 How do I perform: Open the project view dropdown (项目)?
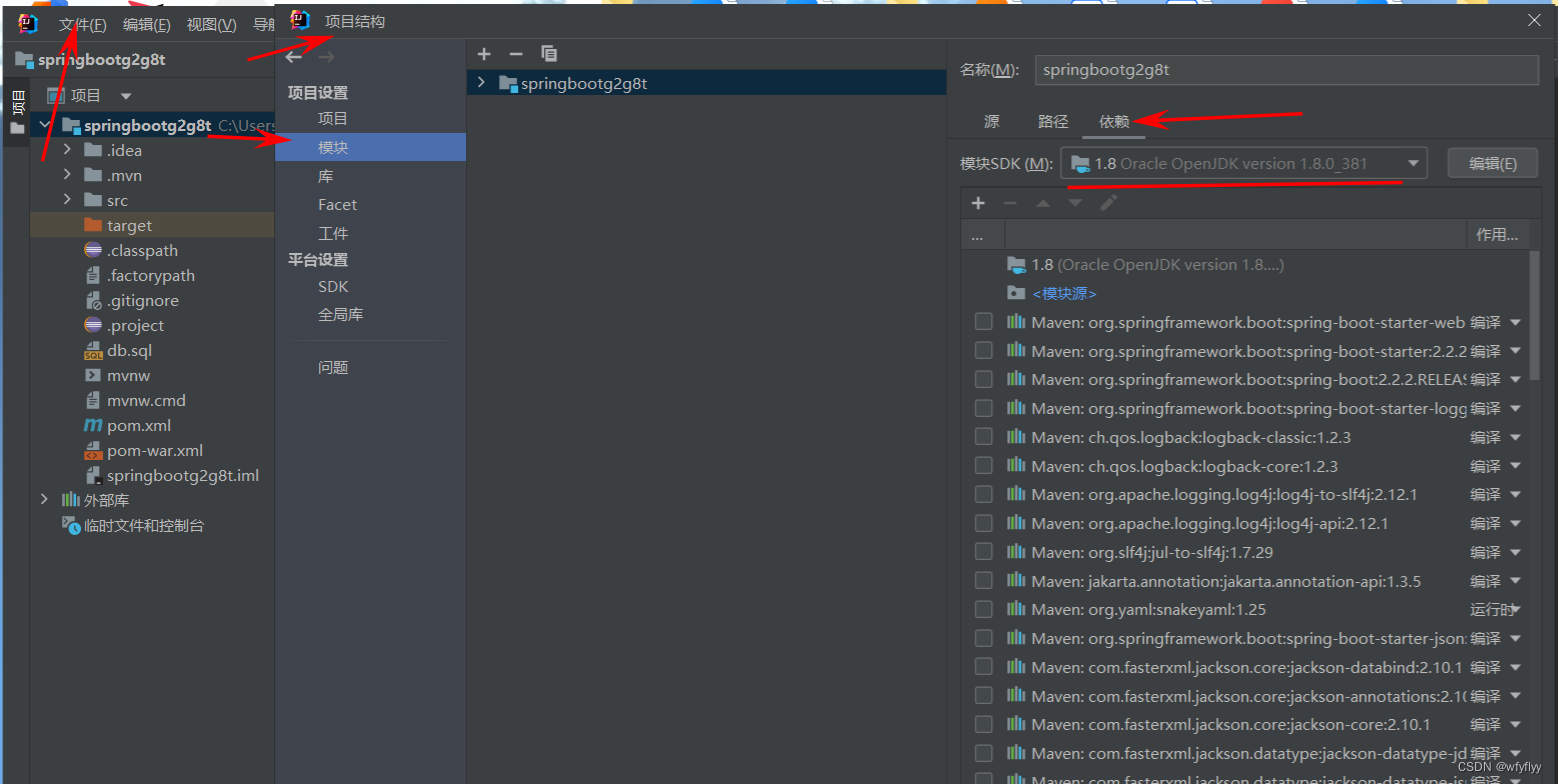[126, 96]
